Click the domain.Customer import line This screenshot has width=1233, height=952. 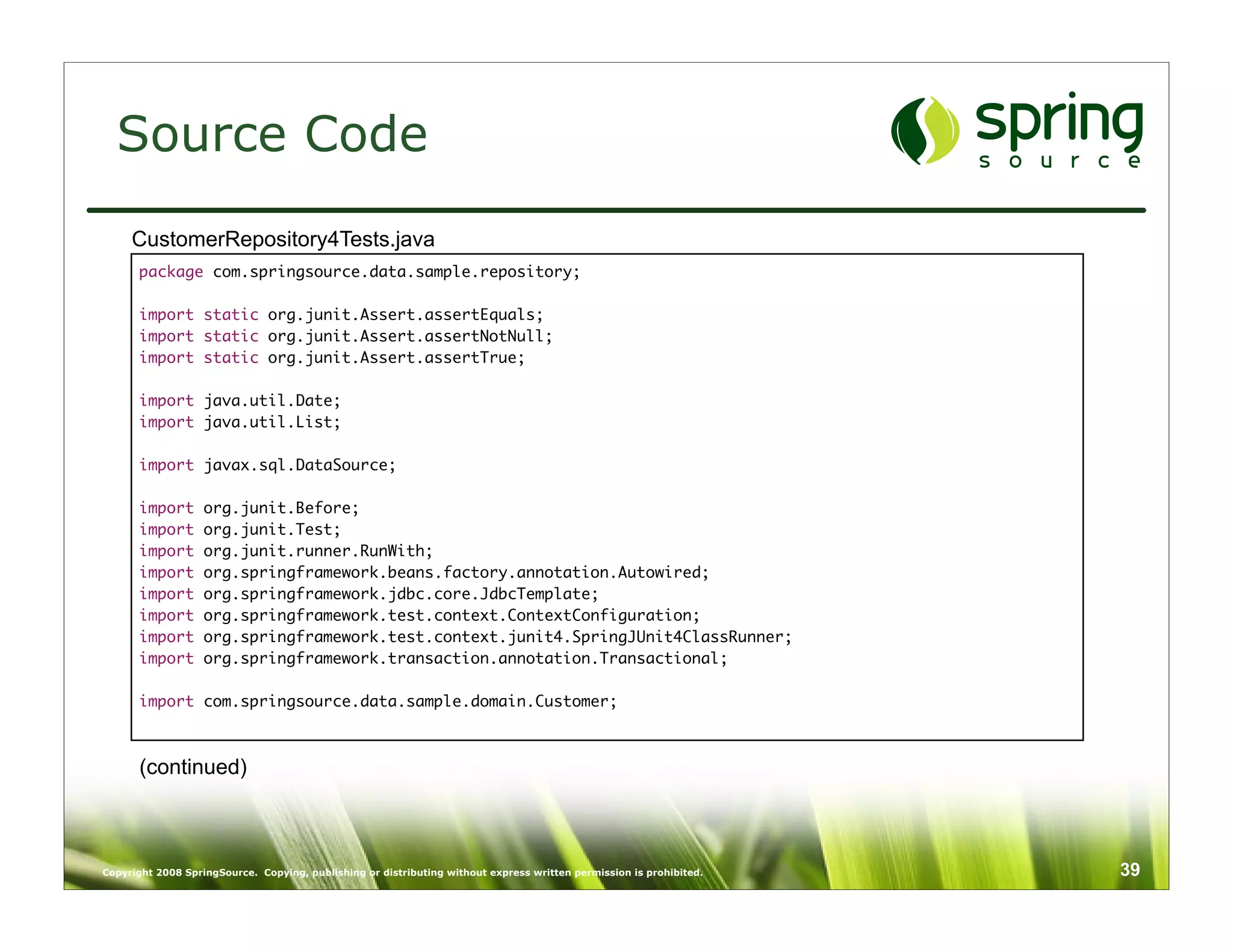(x=377, y=702)
